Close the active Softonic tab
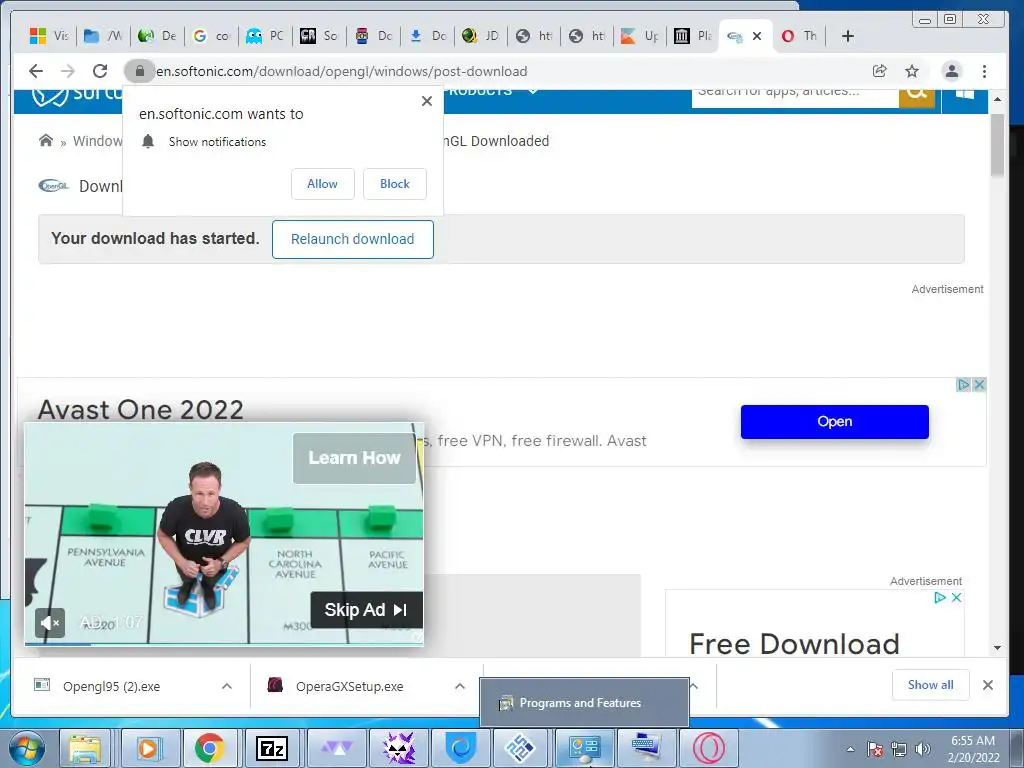 (757, 36)
